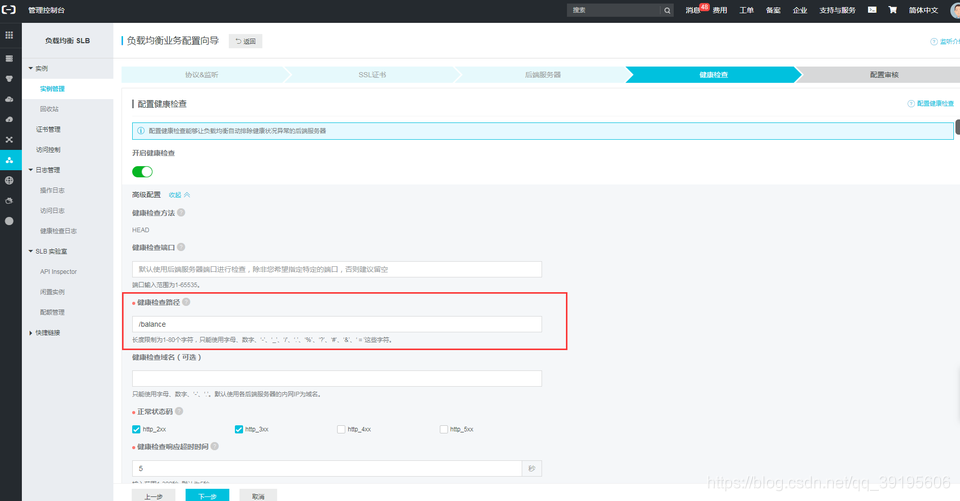Open 配额管理 in the sidebar
The image size is (960, 501).
pyautogui.click(x=53, y=312)
